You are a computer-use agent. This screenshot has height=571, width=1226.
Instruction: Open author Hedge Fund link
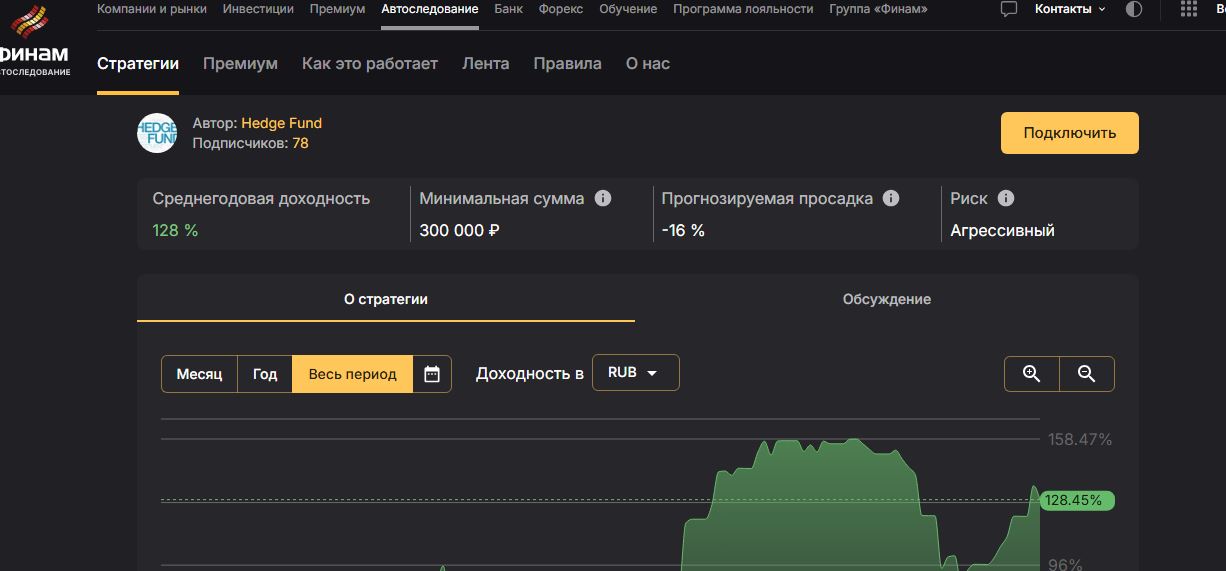[x=281, y=123]
